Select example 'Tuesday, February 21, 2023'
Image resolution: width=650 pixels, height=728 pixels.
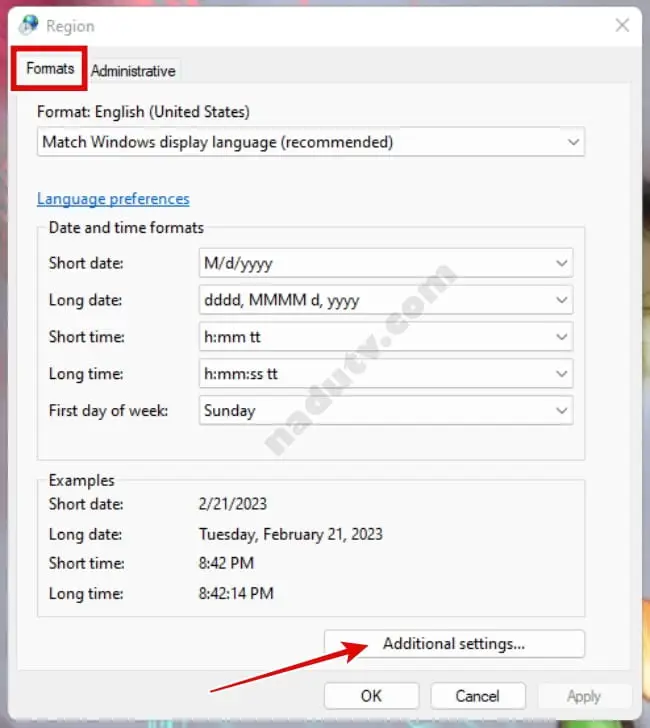pos(291,534)
